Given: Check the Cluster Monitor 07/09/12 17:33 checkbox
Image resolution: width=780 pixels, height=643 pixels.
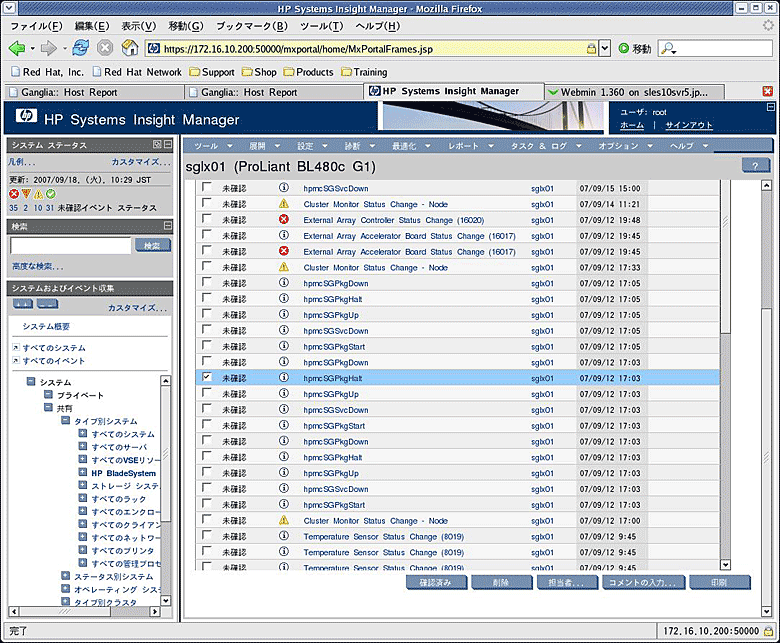Looking at the screenshot, I should (x=206, y=266).
